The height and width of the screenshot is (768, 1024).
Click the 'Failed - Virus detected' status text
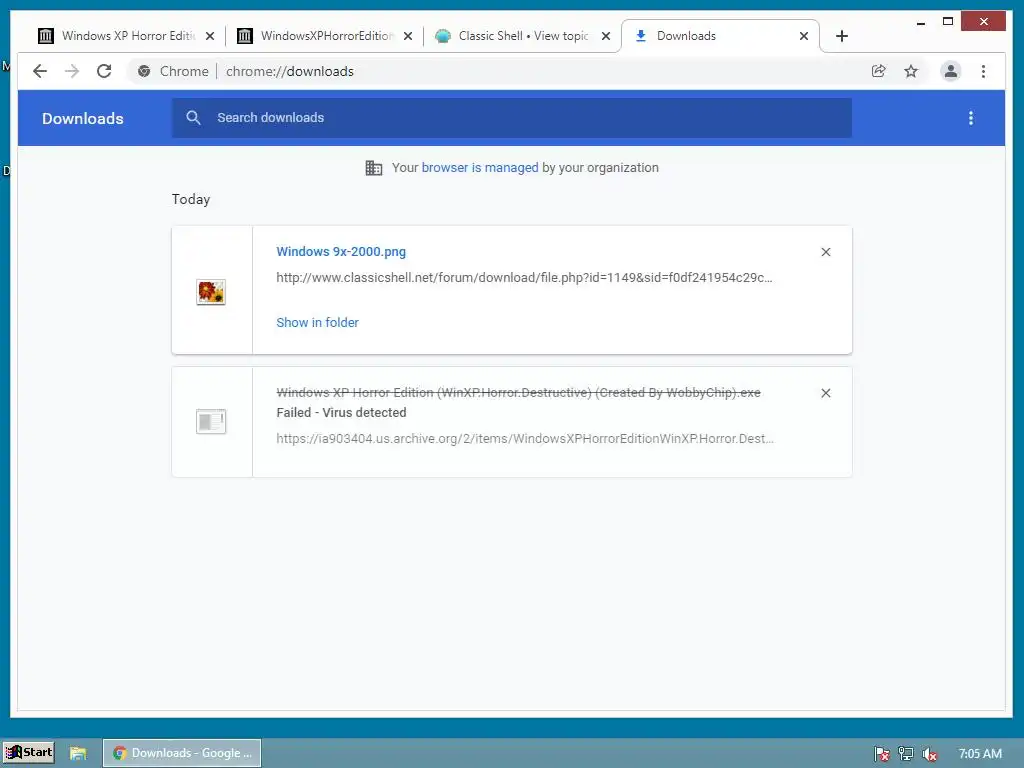(x=341, y=413)
